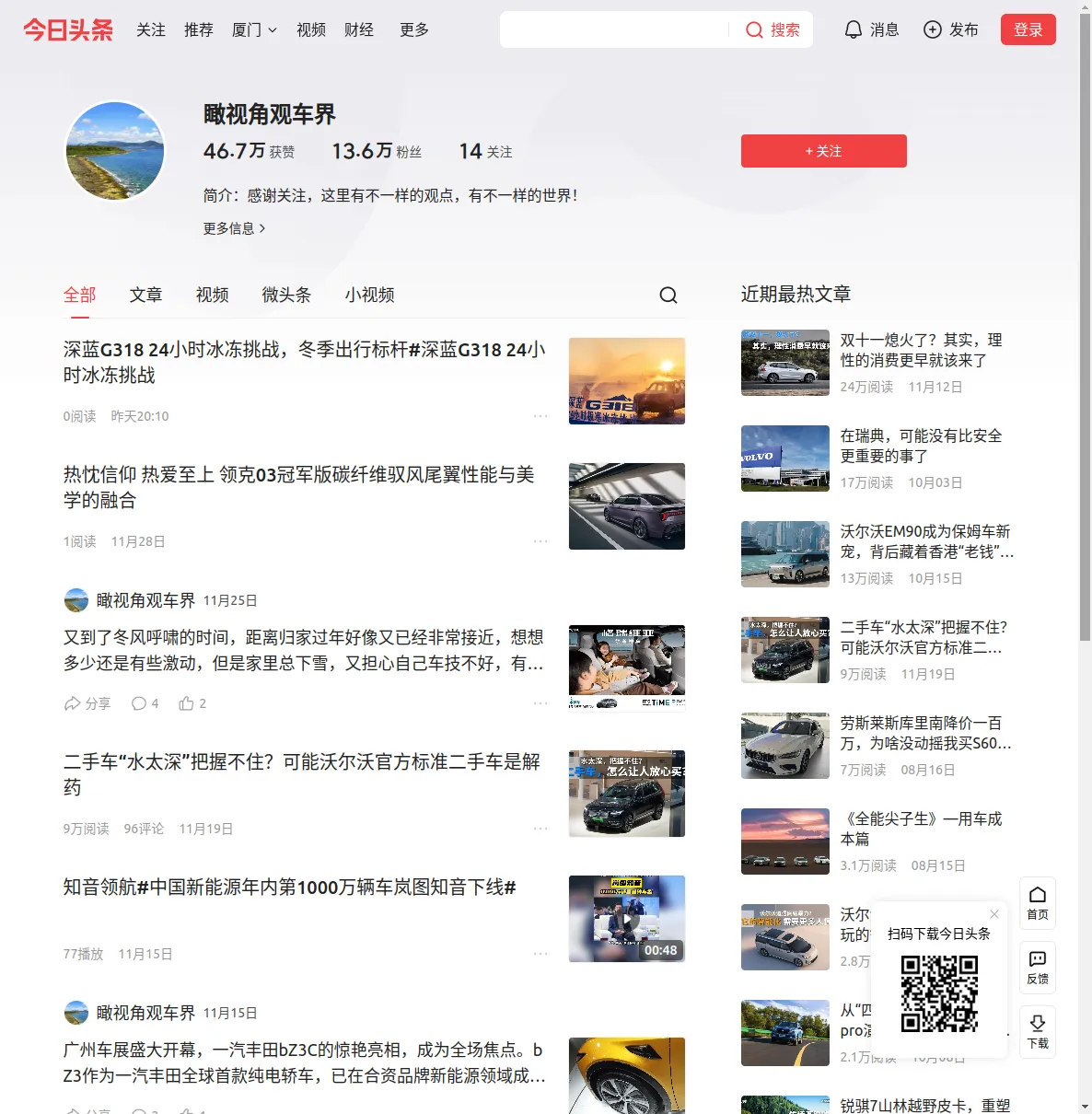1092x1114 pixels.
Task: Open 财经 in top navigation
Action: [x=359, y=30]
